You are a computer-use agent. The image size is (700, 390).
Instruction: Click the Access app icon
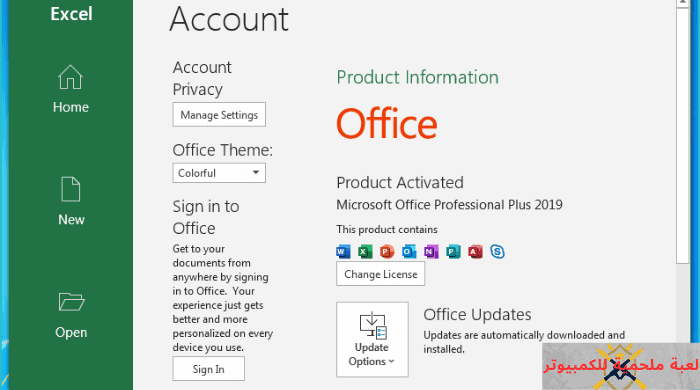pyautogui.click(x=475, y=252)
